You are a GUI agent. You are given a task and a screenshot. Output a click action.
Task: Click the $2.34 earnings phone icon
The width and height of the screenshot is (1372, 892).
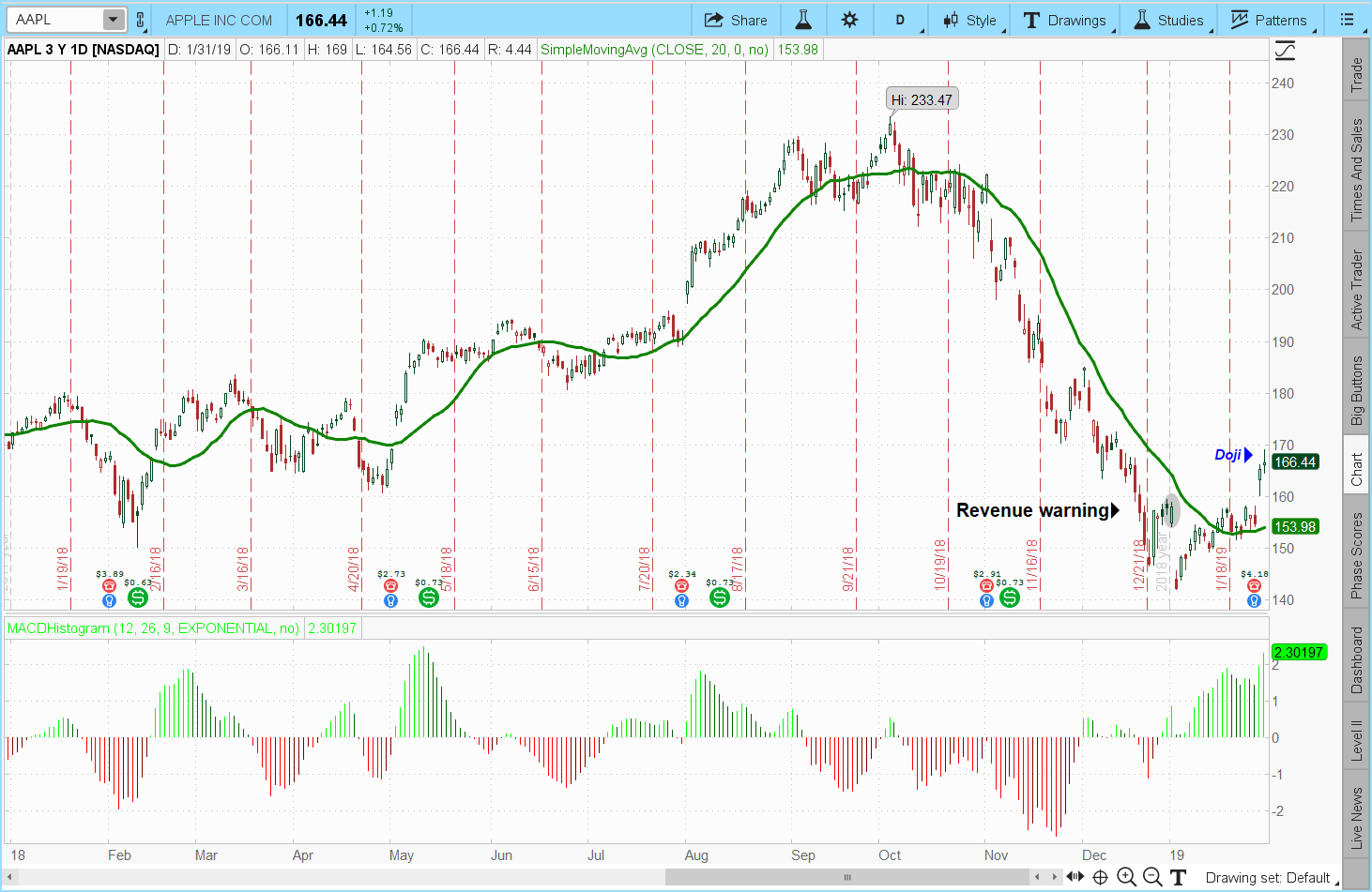pyautogui.click(x=681, y=586)
